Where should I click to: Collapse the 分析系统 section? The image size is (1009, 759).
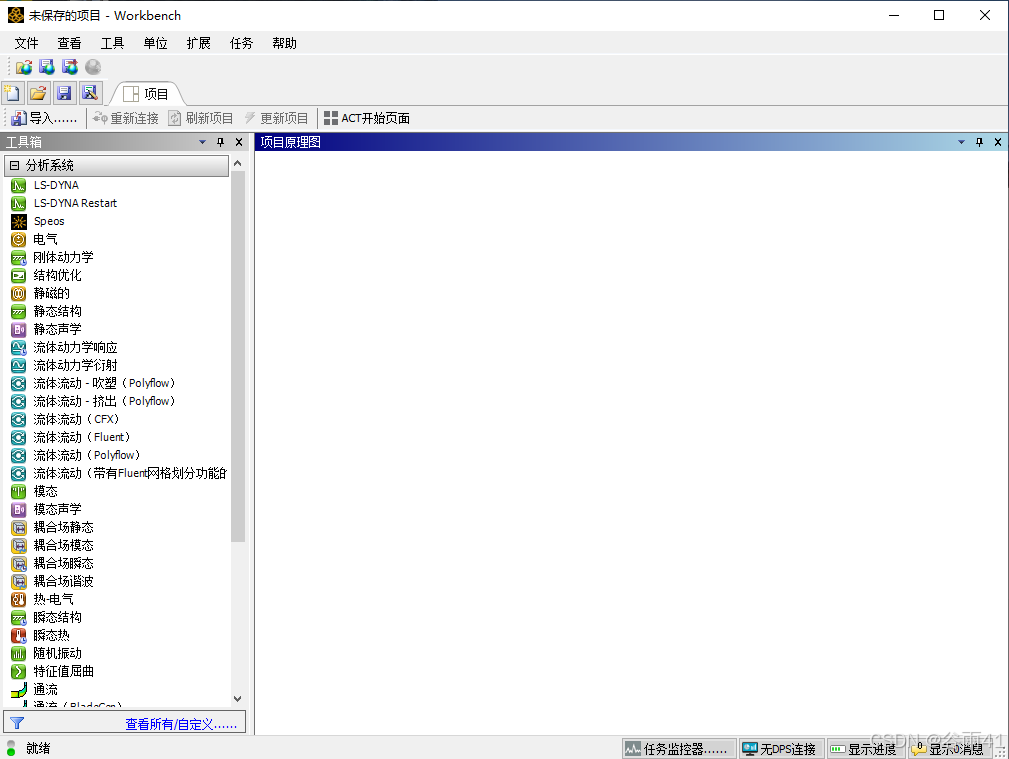click(14, 165)
